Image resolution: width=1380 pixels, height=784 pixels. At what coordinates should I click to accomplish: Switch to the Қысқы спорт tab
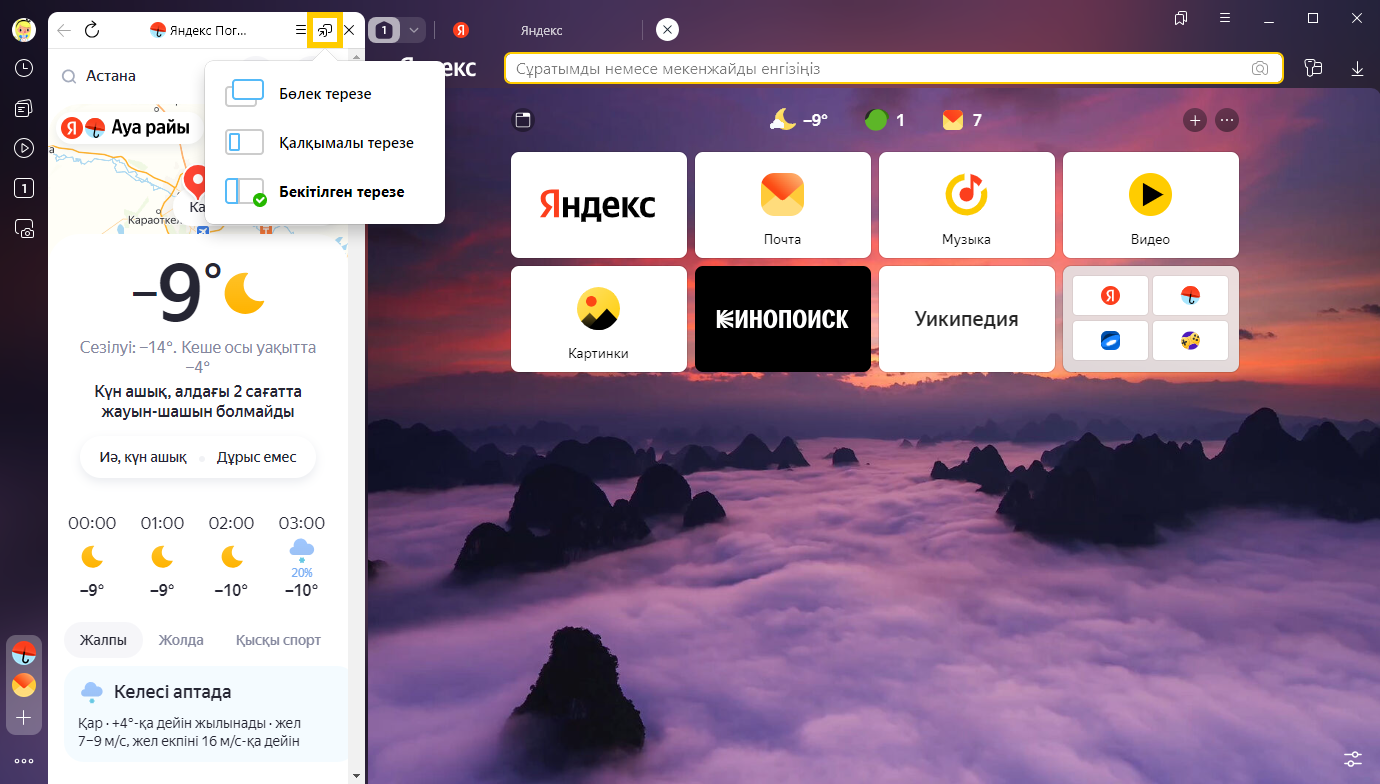pyautogui.click(x=278, y=640)
